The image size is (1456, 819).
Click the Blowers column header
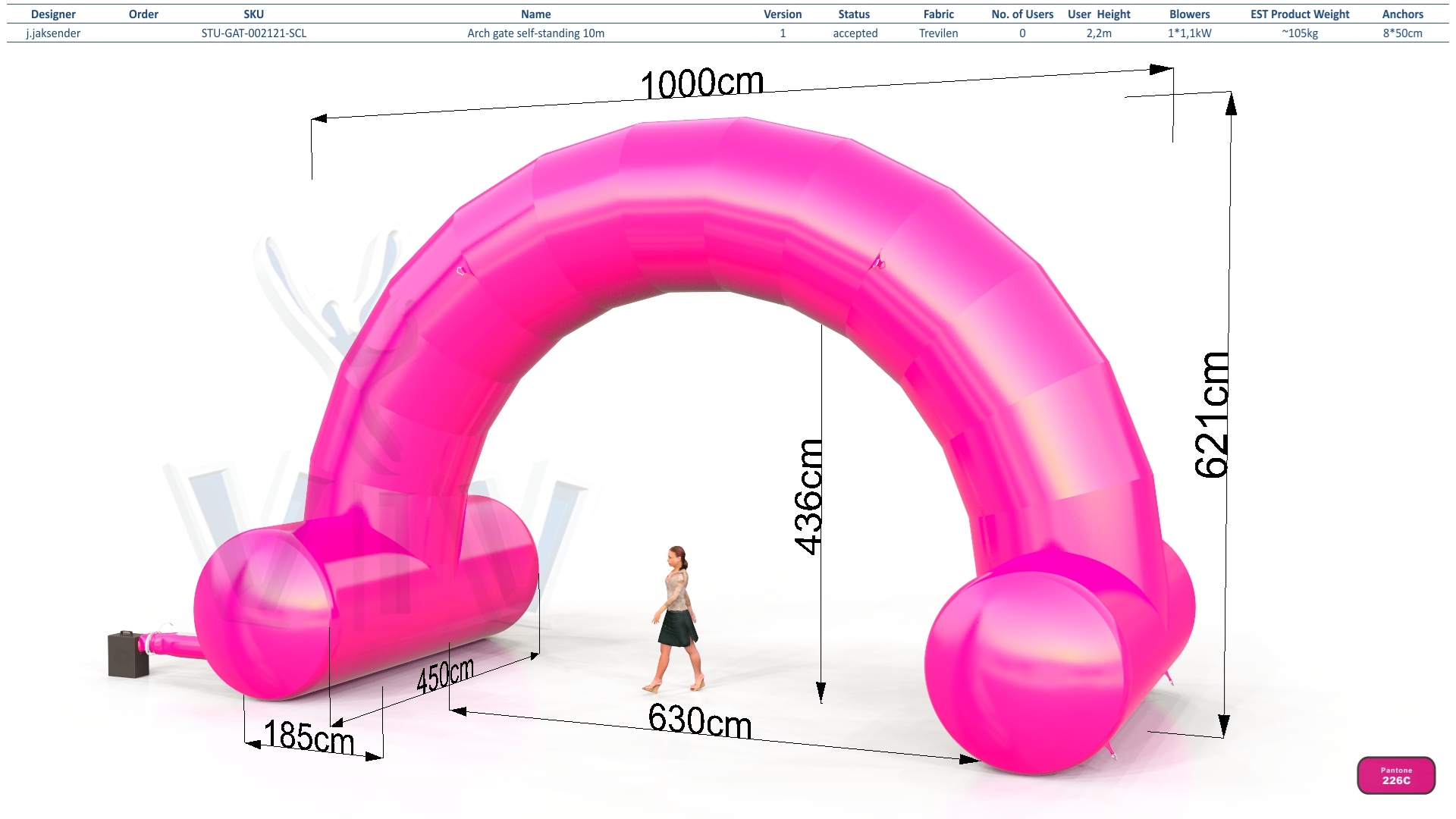[x=1190, y=14]
